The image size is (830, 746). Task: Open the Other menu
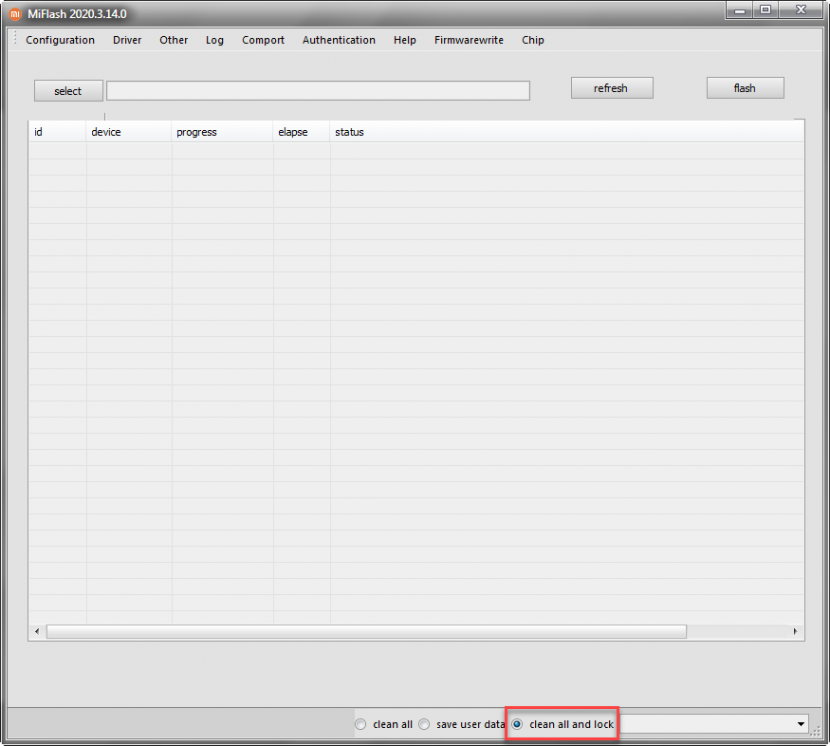click(x=173, y=40)
